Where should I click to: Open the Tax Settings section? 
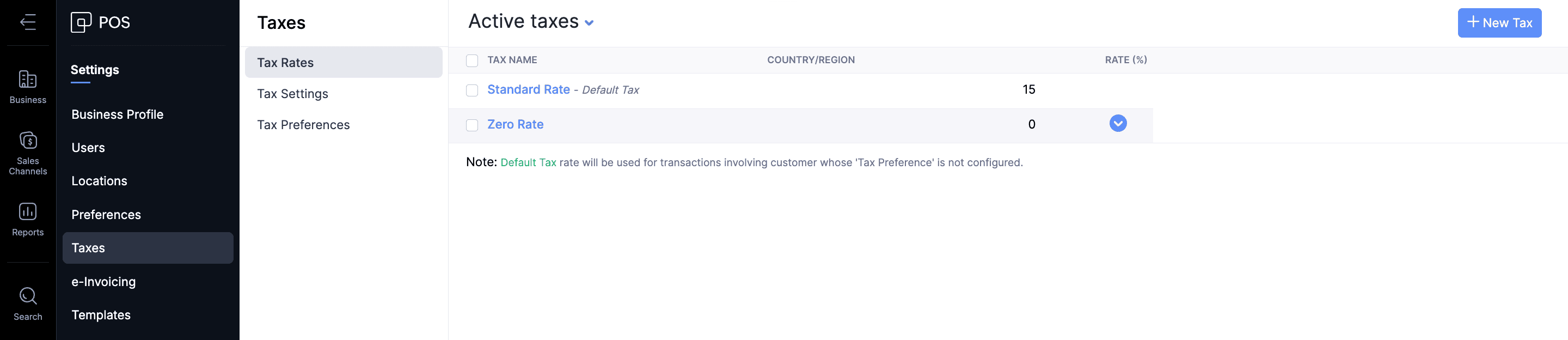(x=292, y=94)
